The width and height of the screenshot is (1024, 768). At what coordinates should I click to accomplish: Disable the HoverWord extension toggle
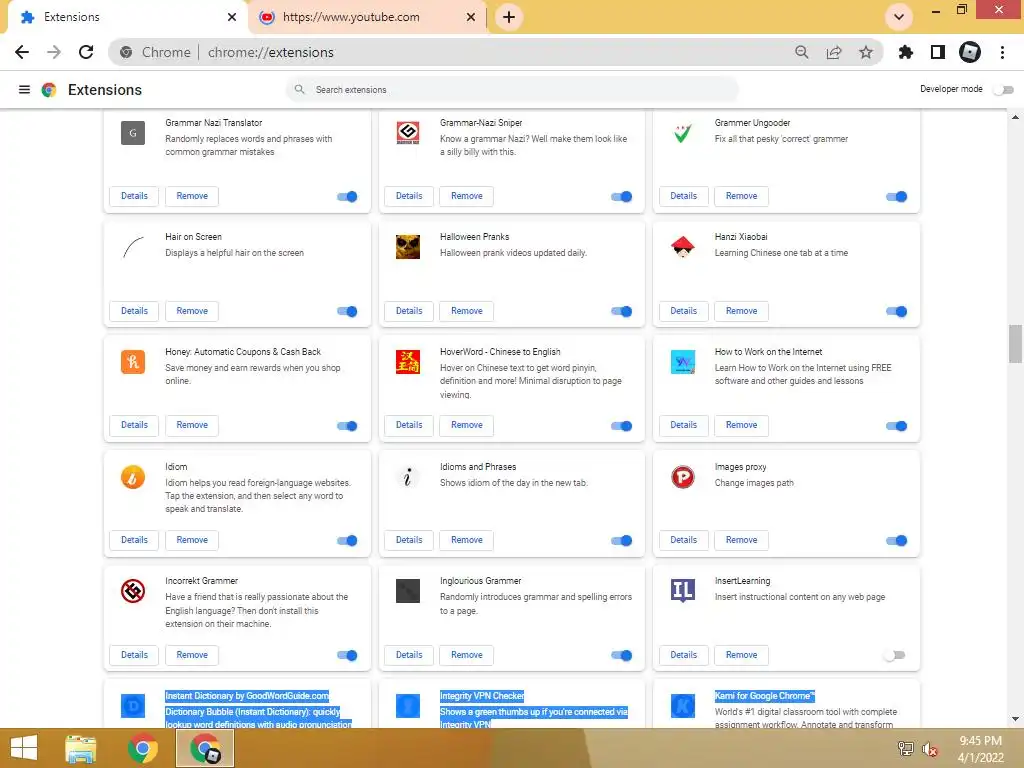[622, 426]
